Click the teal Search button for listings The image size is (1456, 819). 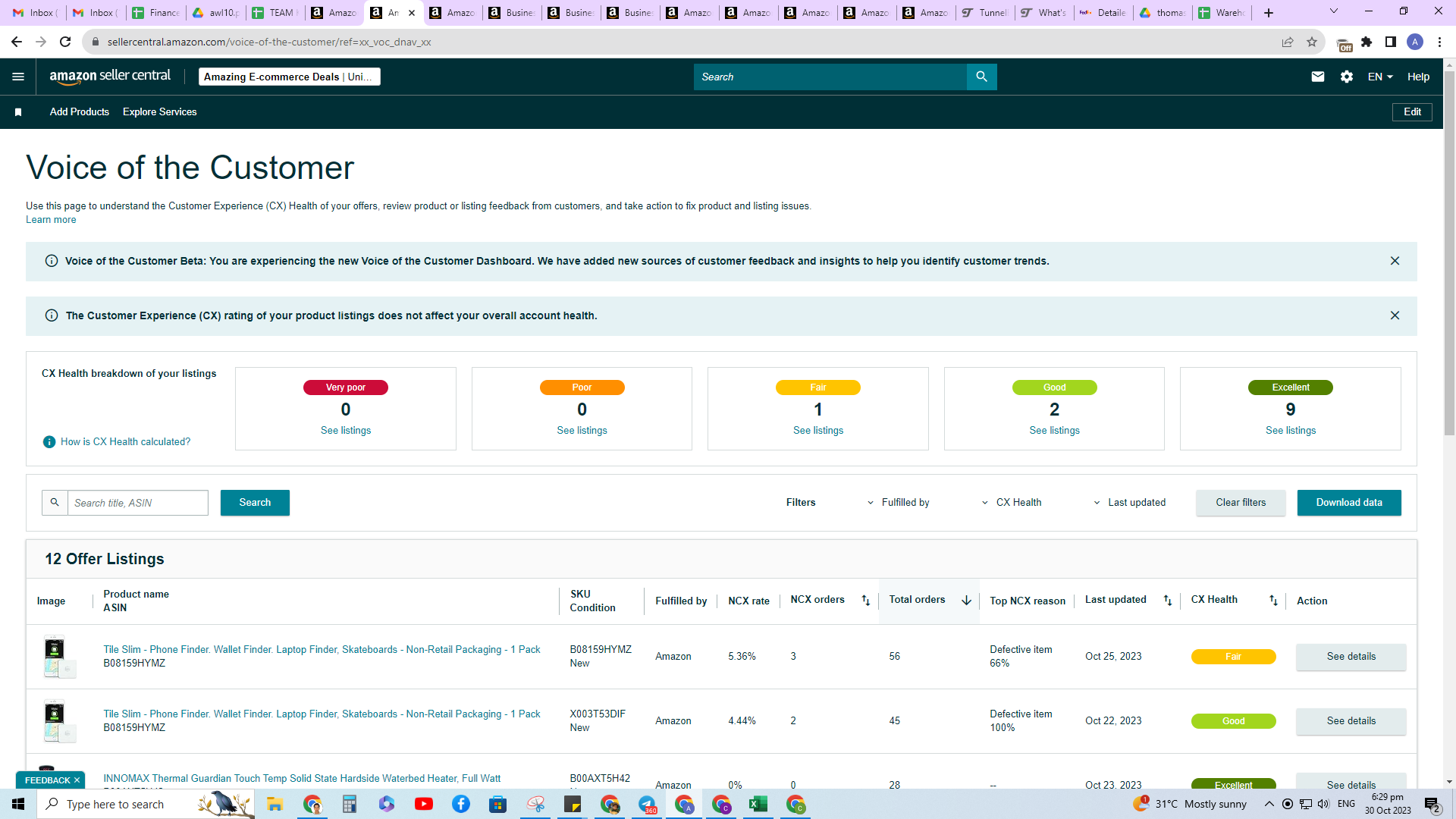pos(255,503)
